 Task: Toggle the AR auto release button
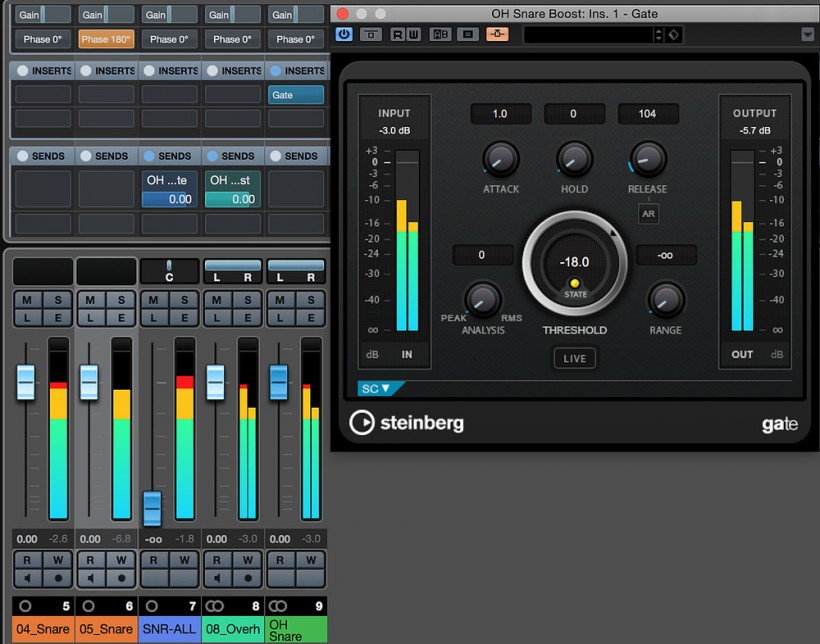(x=648, y=213)
